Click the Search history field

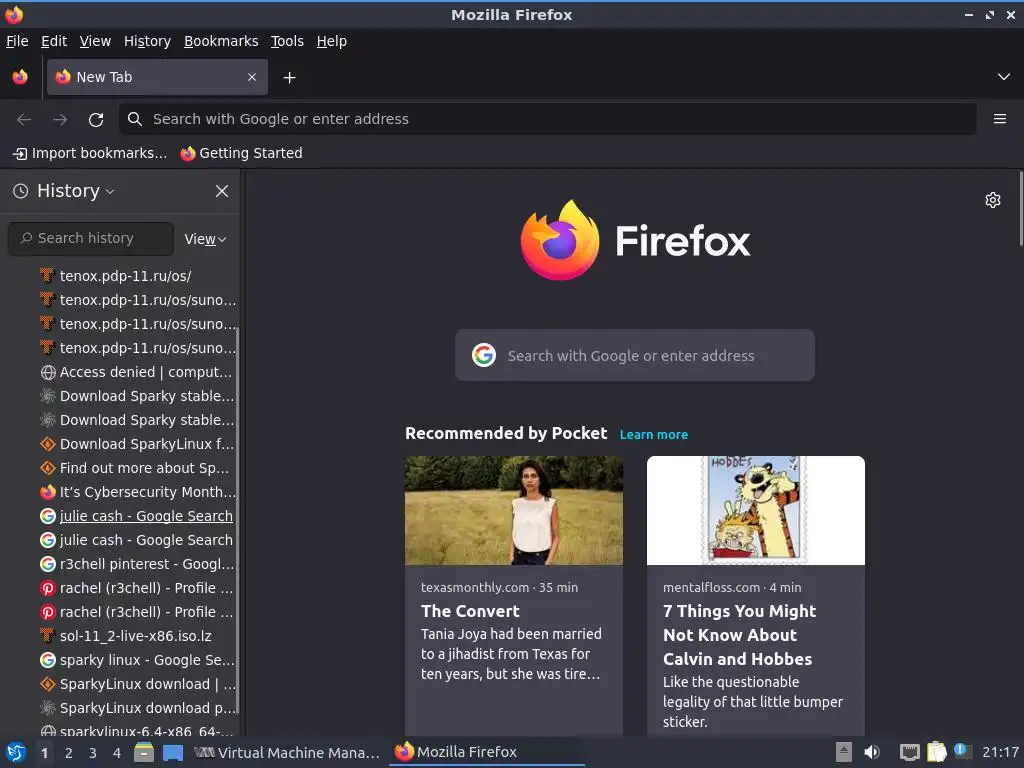(91, 238)
